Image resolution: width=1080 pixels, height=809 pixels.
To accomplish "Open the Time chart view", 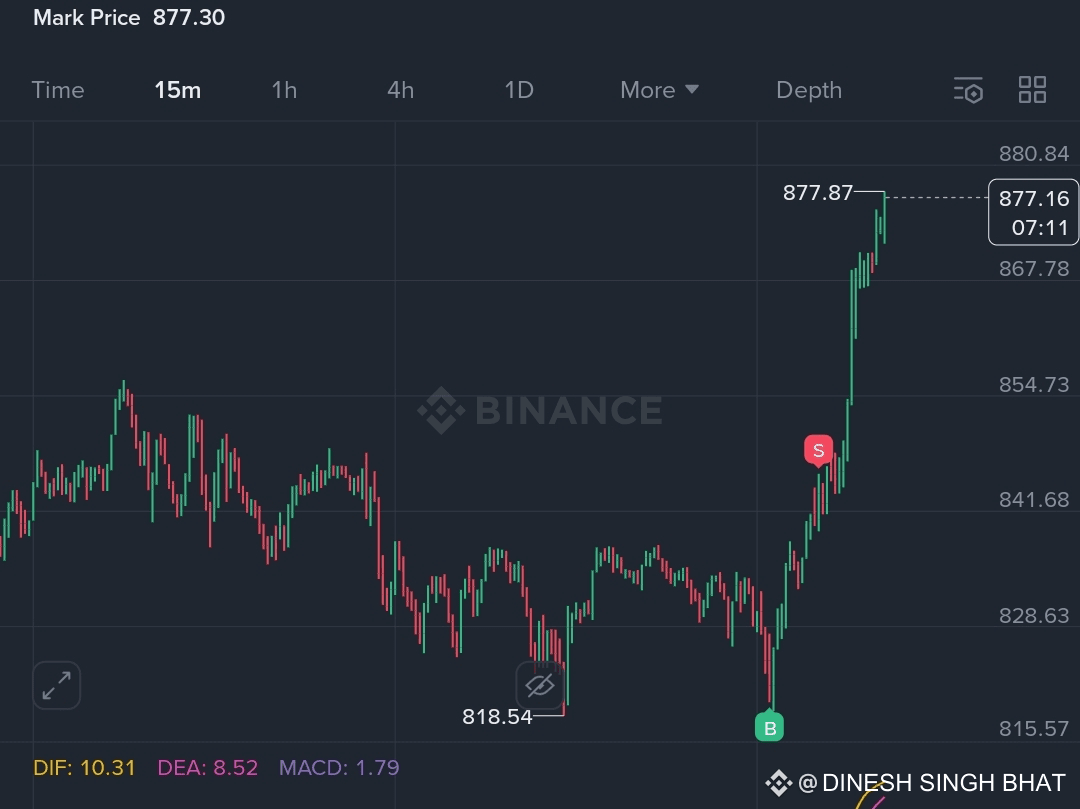I will coord(58,90).
